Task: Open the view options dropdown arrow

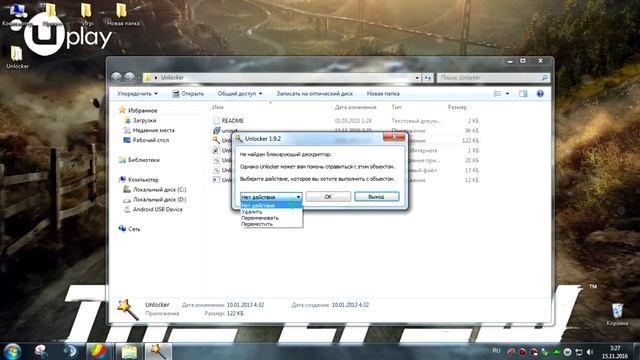Action: (x=507, y=94)
